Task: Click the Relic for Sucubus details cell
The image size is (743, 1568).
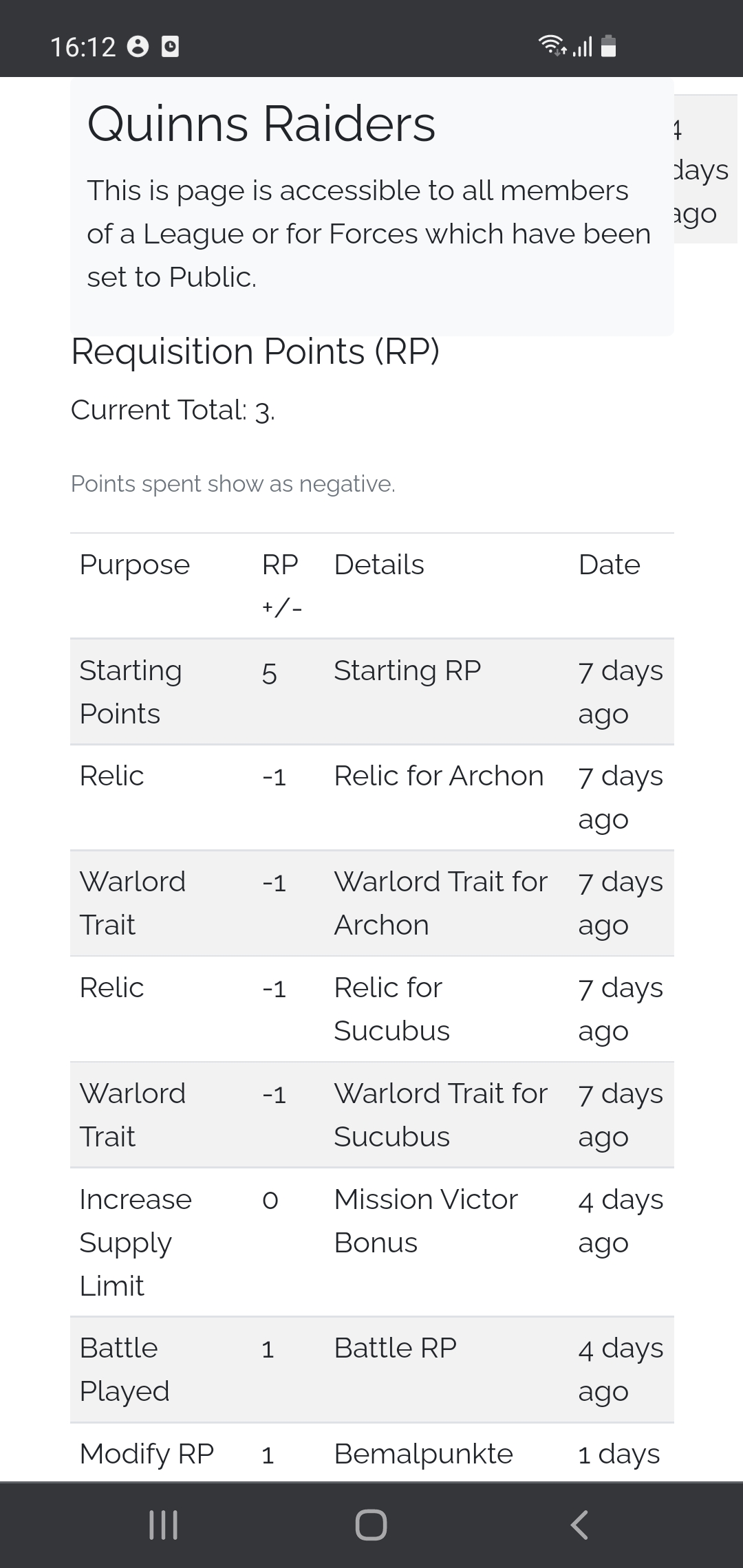Action: [391, 1009]
